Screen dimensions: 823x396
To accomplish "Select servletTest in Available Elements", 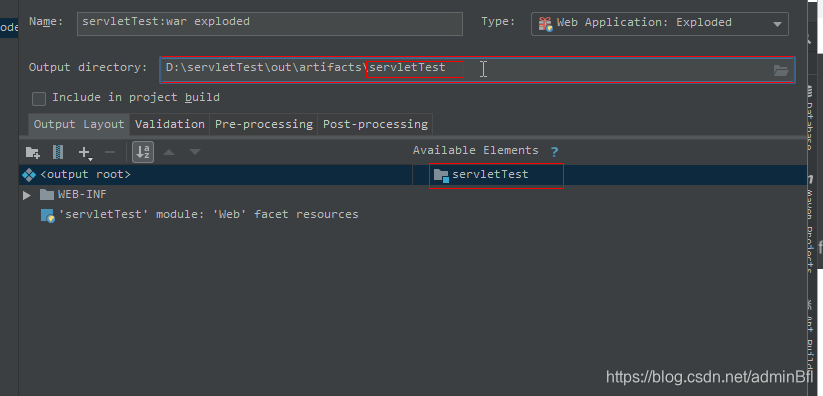I will [x=489, y=175].
